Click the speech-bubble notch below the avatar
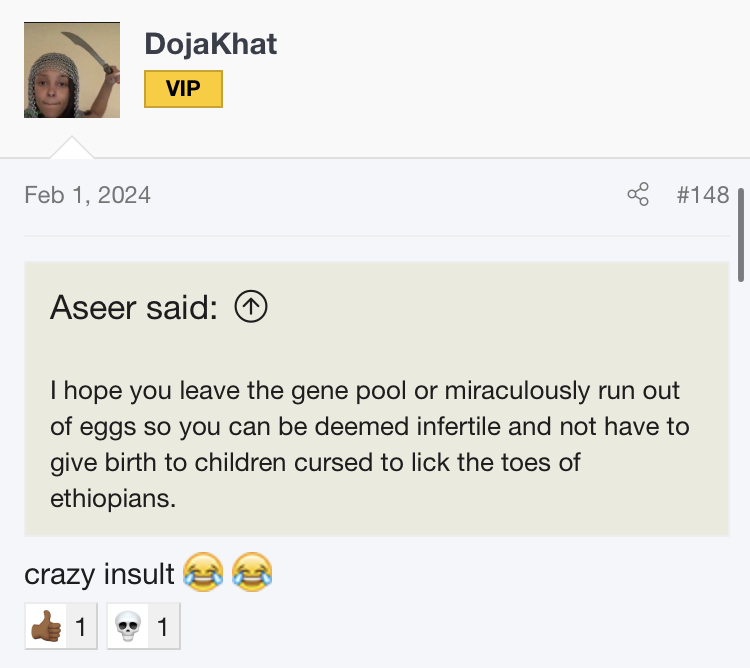The height and width of the screenshot is (668, 750). [x=72, y=148]
